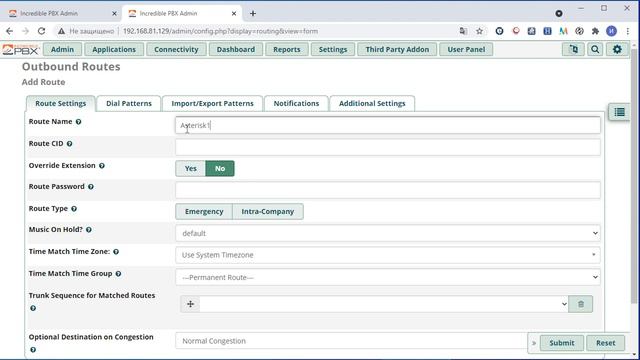Show help for Optional Destination on Congestion

[33, 350]
